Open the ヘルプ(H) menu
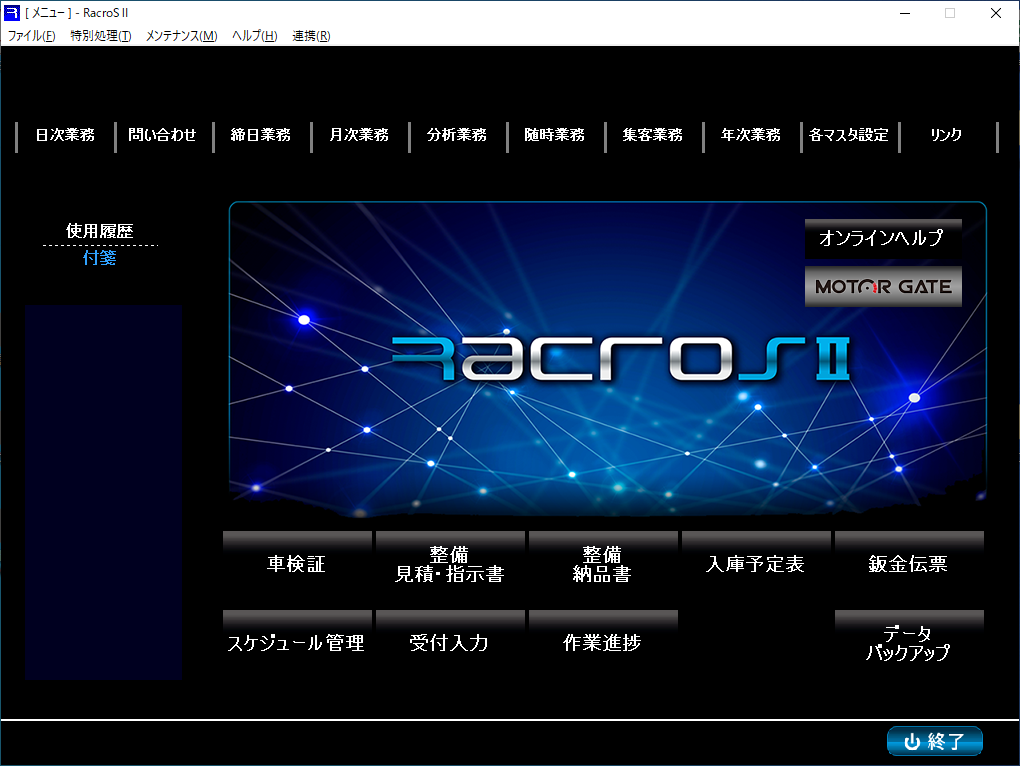 255,36
